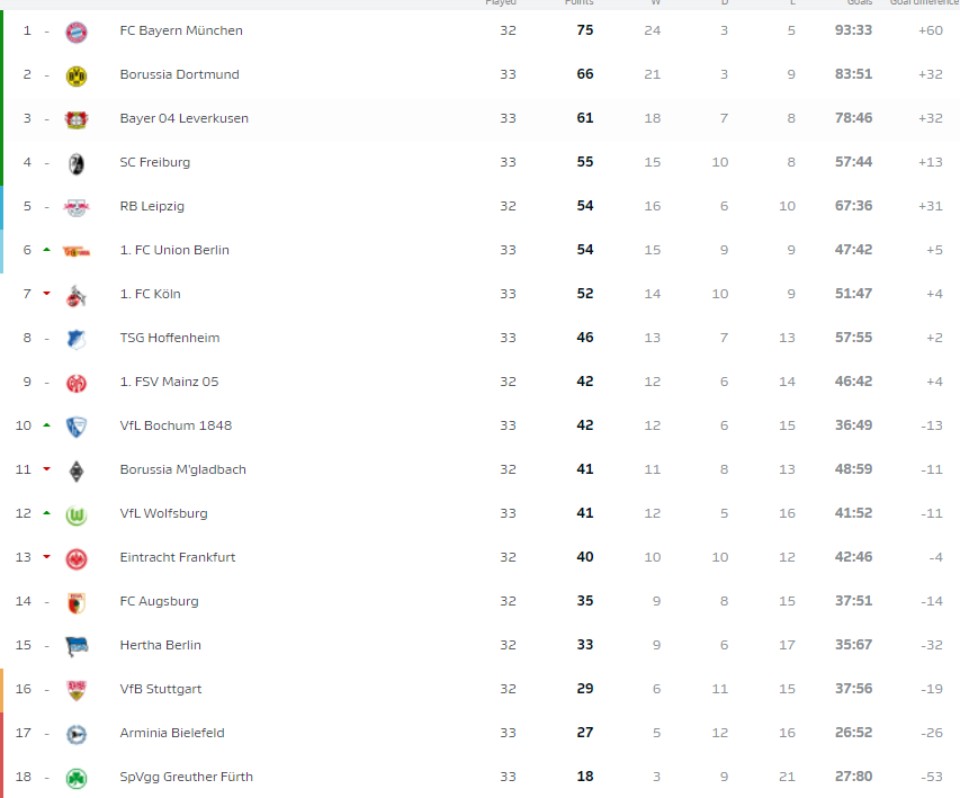
Task: Click the SpVgg Greuther Fürth logo
Action: 76,777
